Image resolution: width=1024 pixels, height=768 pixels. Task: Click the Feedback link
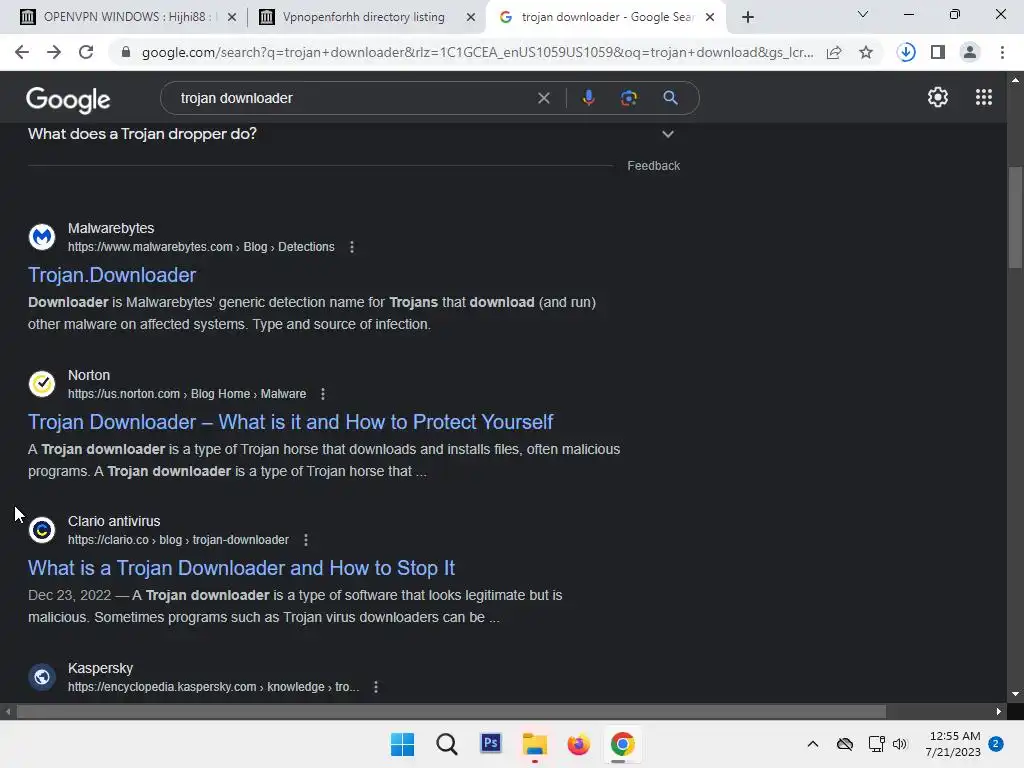click(x=654, y=166)
